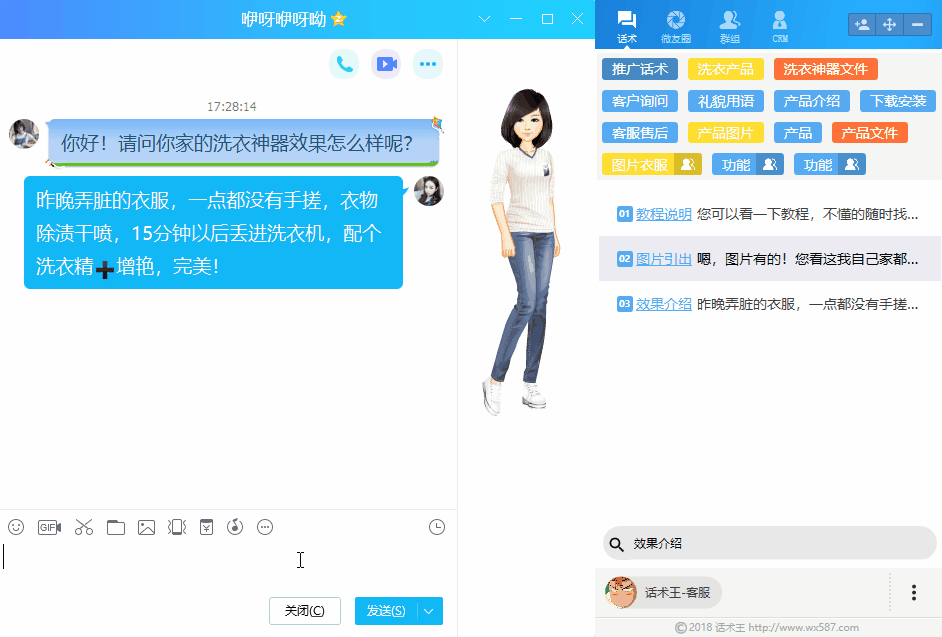Select the 客服售后 tag

(640, 133)
